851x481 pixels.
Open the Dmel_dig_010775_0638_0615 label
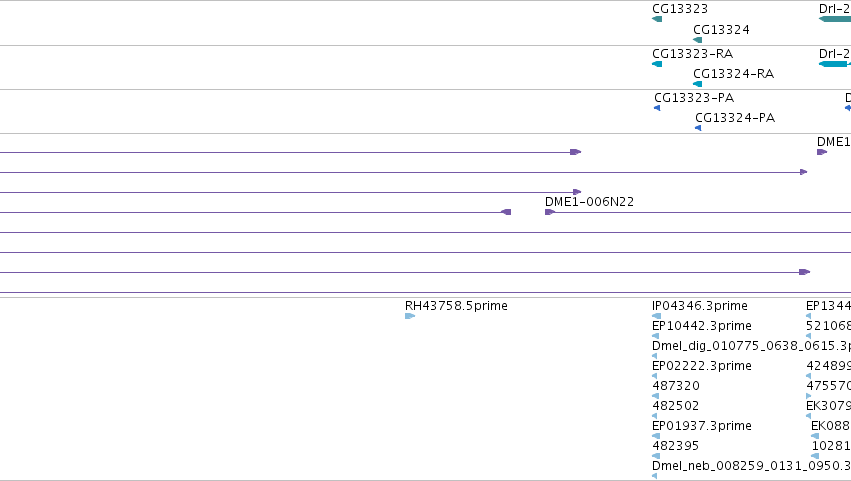(751, 346)
